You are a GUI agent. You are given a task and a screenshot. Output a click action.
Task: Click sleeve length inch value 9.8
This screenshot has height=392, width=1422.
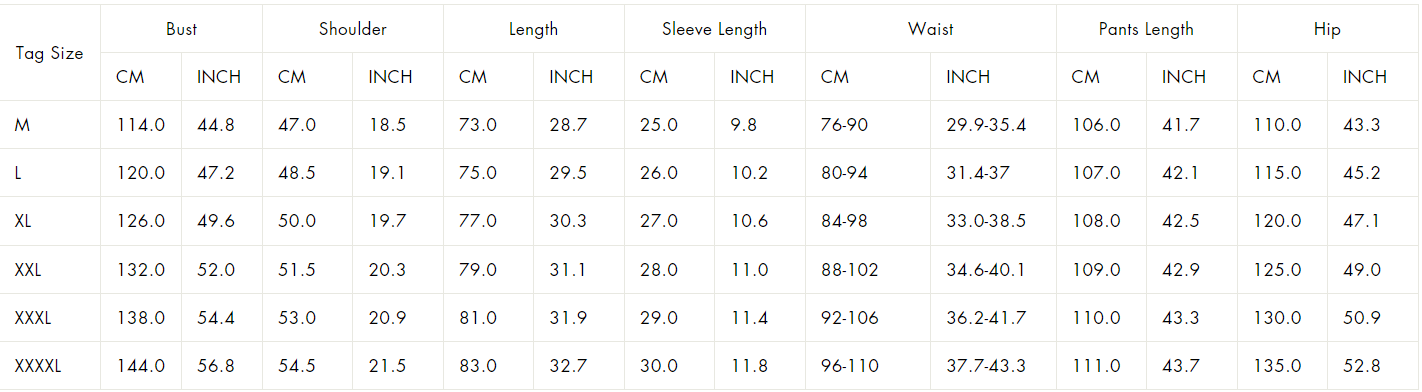tap(743, 125)
